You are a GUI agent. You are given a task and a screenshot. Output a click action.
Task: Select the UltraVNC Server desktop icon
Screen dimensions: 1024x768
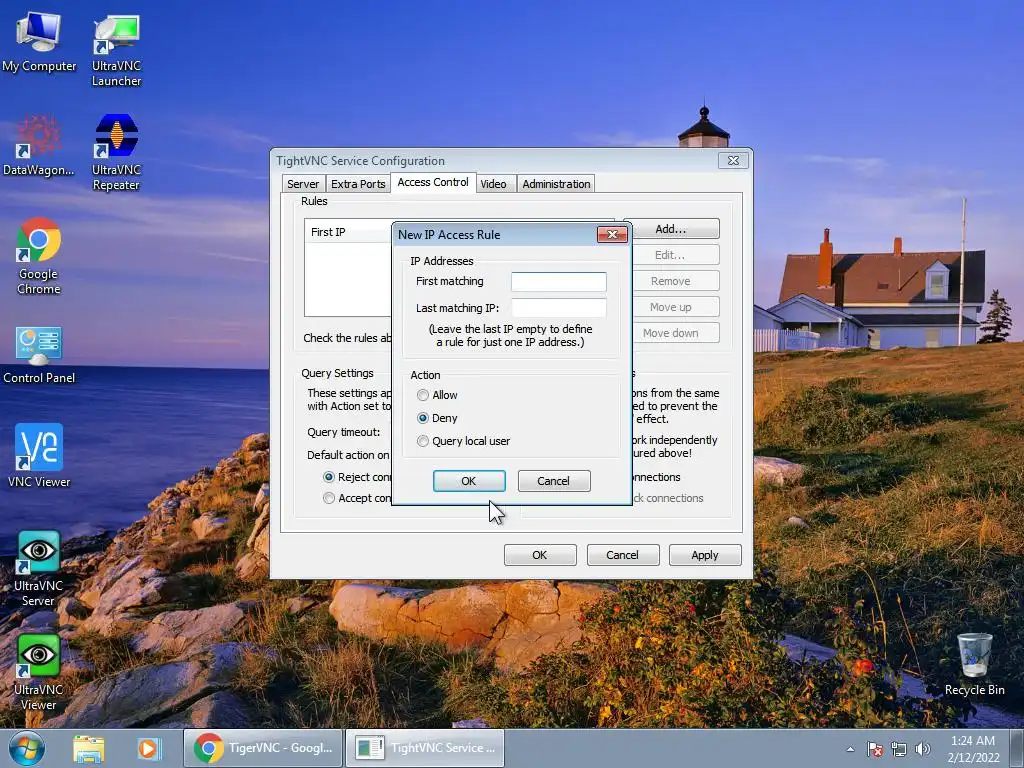point(39,568)
